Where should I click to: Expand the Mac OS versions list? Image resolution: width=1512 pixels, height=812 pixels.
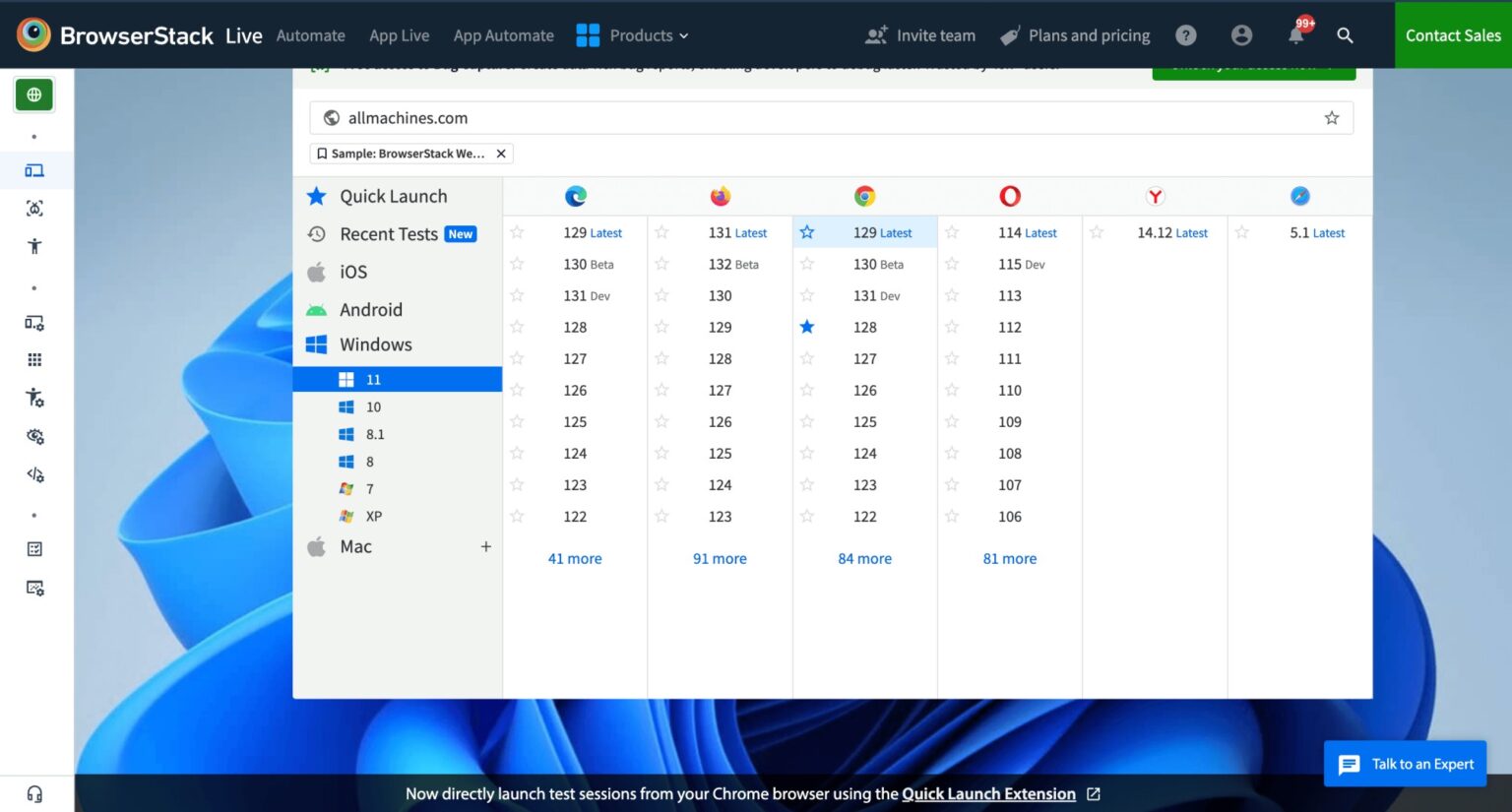485,546
